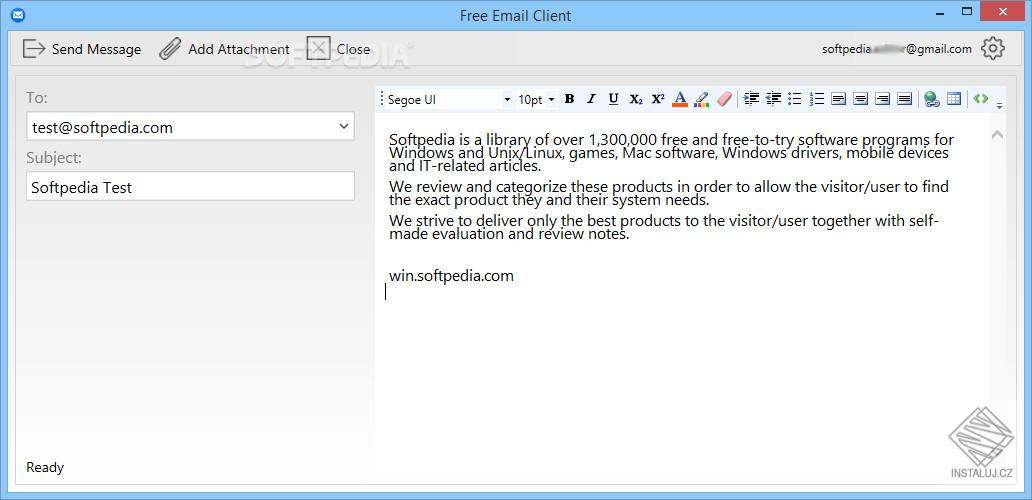1032x500 pixels.
Task: Expand toolbar overflow options arrow
Action: (x=1000, y=105)
